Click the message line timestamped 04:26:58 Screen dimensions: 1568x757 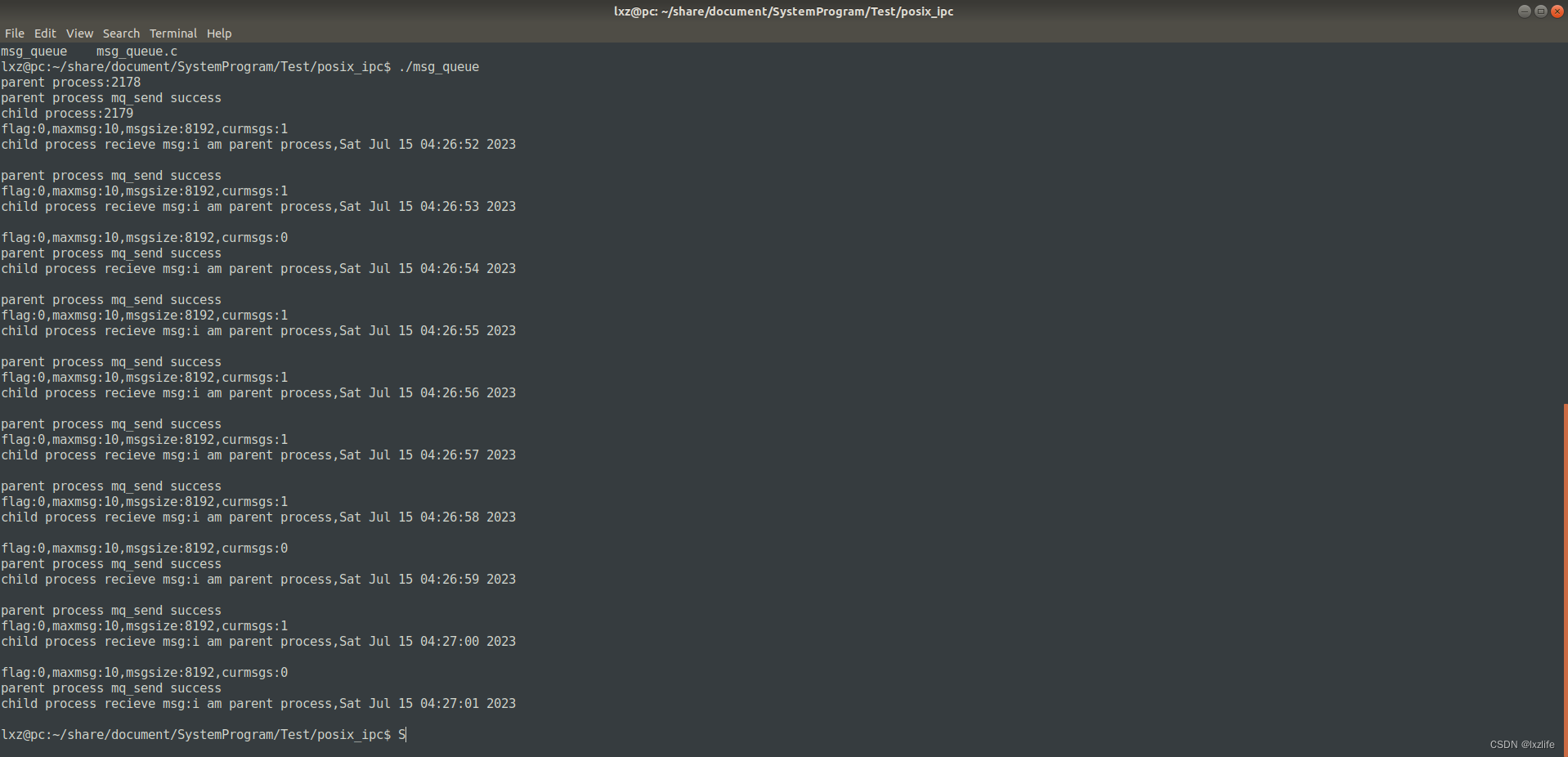point(258,517)
